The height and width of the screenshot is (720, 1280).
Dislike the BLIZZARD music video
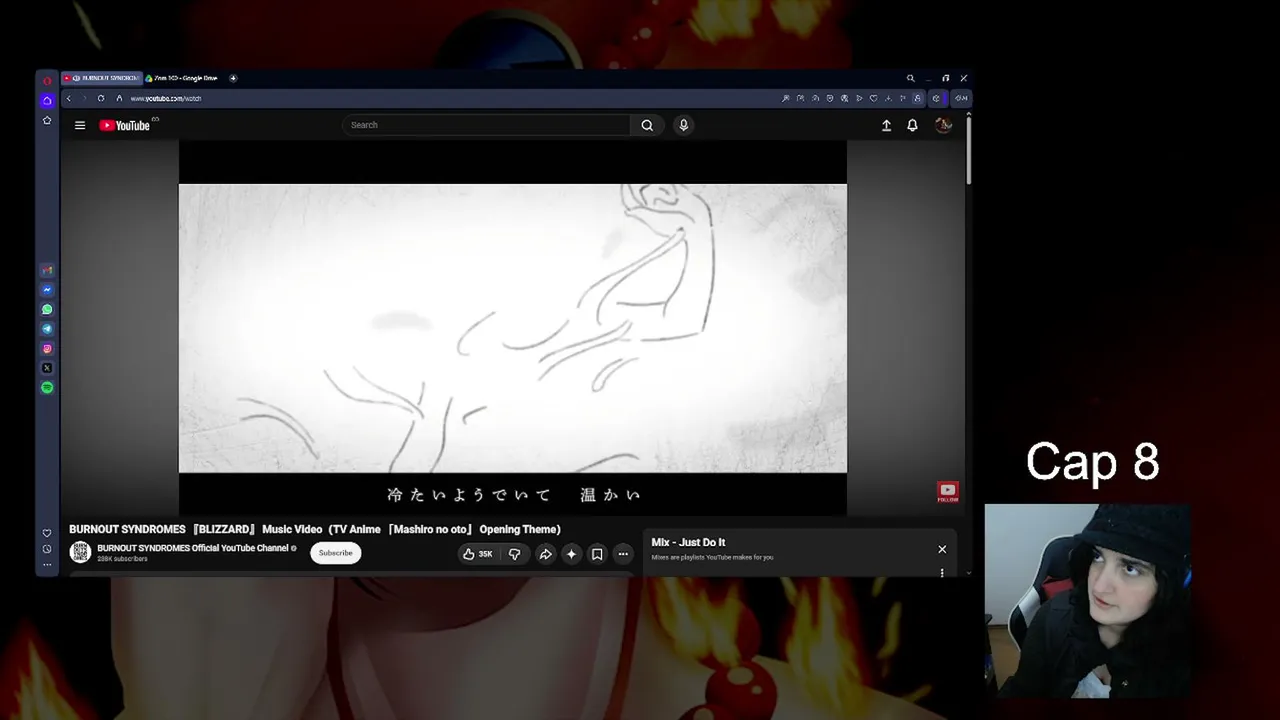coord(514,553)
